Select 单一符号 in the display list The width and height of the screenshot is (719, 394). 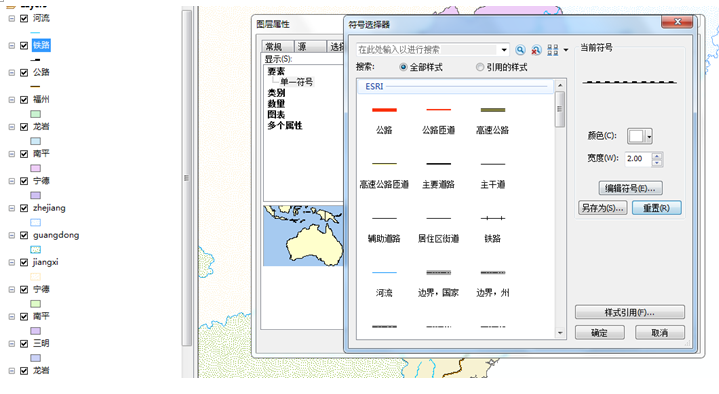pos(296,82)
